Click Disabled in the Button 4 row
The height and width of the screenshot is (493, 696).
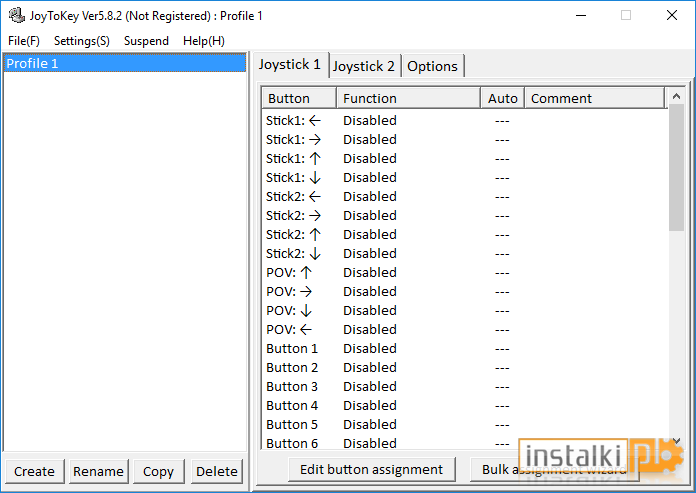pyautogui.click(x=370, y=406)
